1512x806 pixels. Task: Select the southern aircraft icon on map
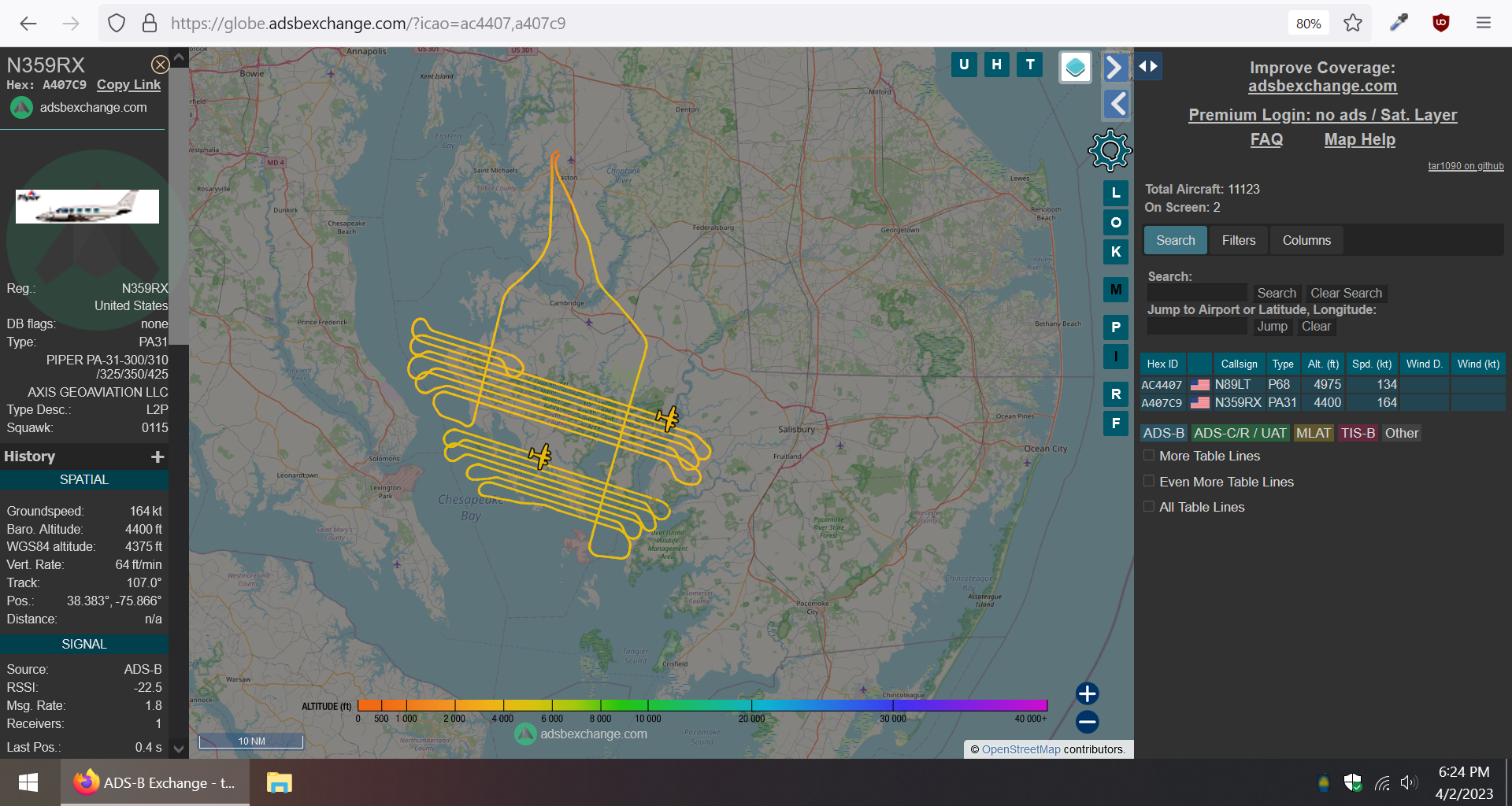coord(540,457)
